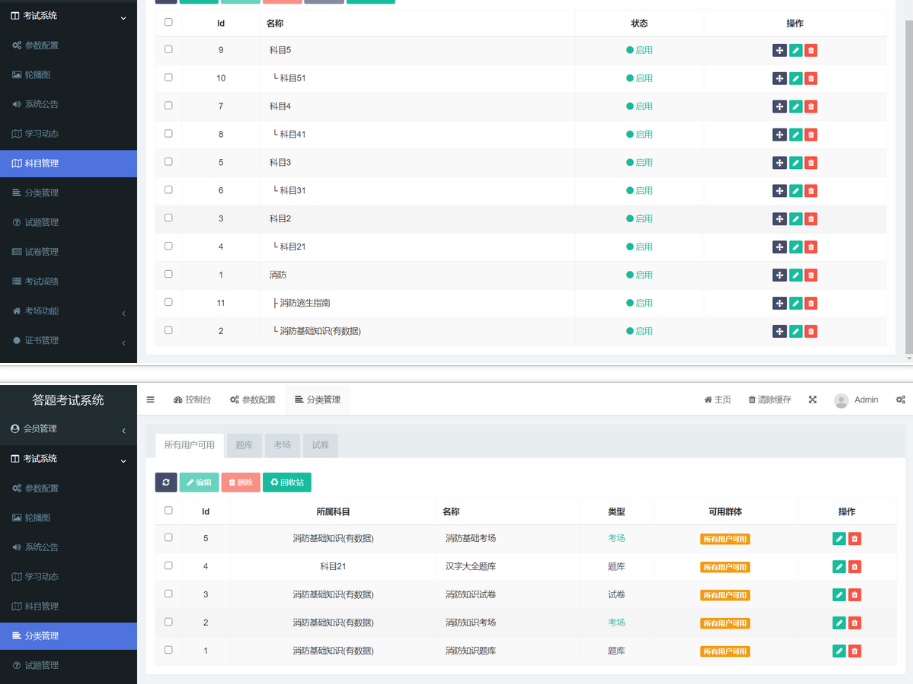Open 考试成绩 in the sidebar
Viewport: 913px width, 684px height.
(x=69, y=282)
